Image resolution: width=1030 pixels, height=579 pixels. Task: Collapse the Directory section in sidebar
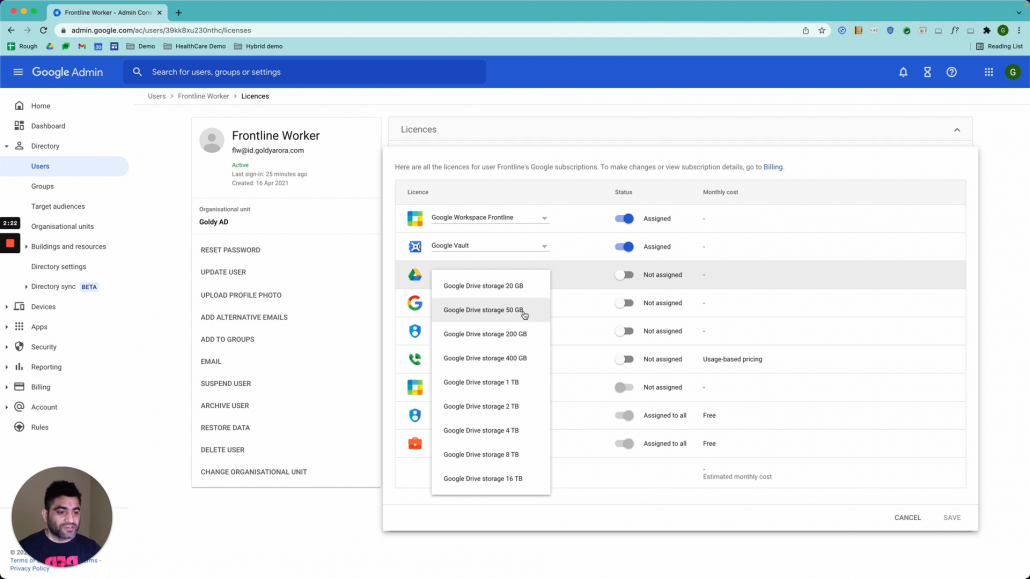point(7,146)
